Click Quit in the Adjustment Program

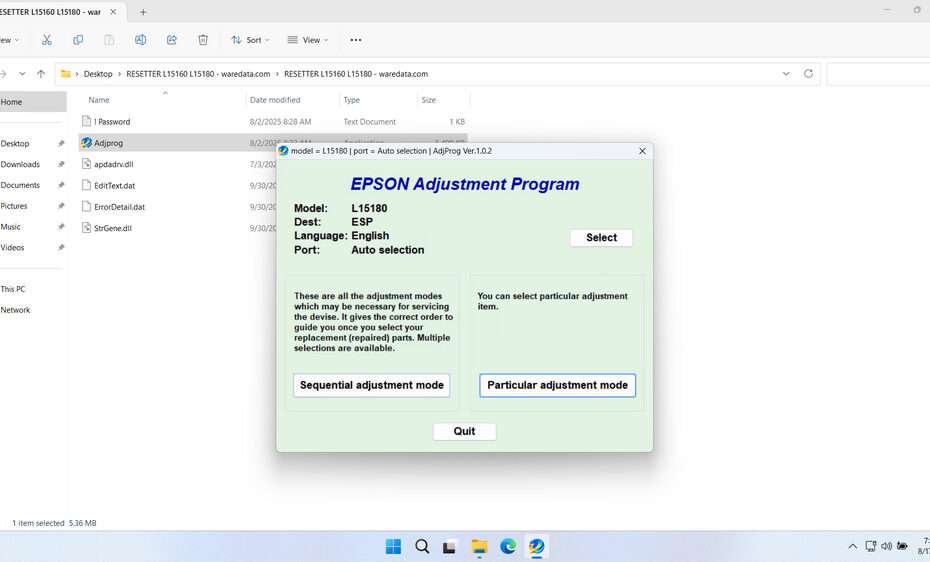coord(464,432)
